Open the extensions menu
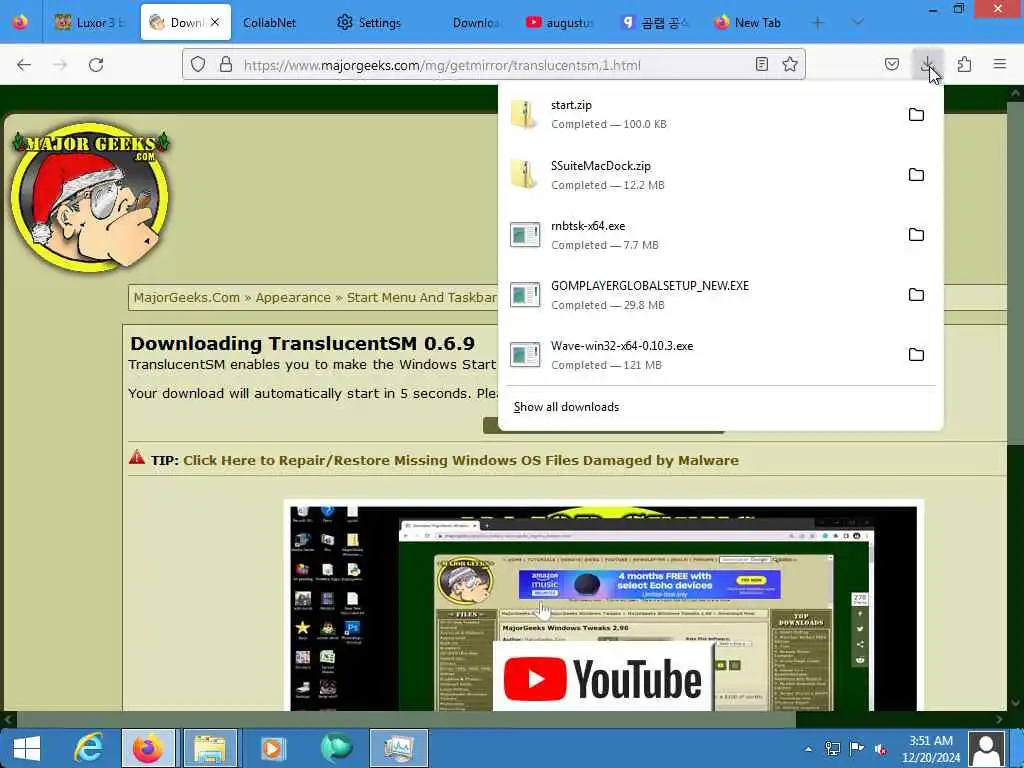 [x=964, y=65]
